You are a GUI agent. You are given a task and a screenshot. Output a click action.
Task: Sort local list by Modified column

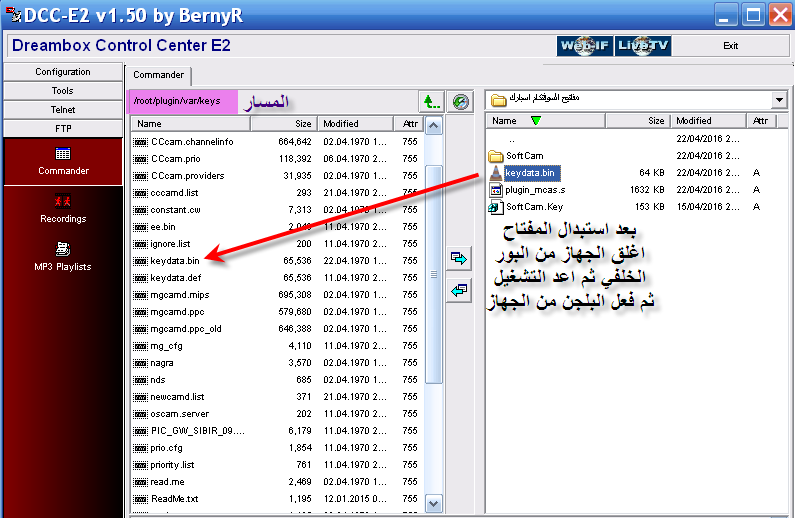708,121
